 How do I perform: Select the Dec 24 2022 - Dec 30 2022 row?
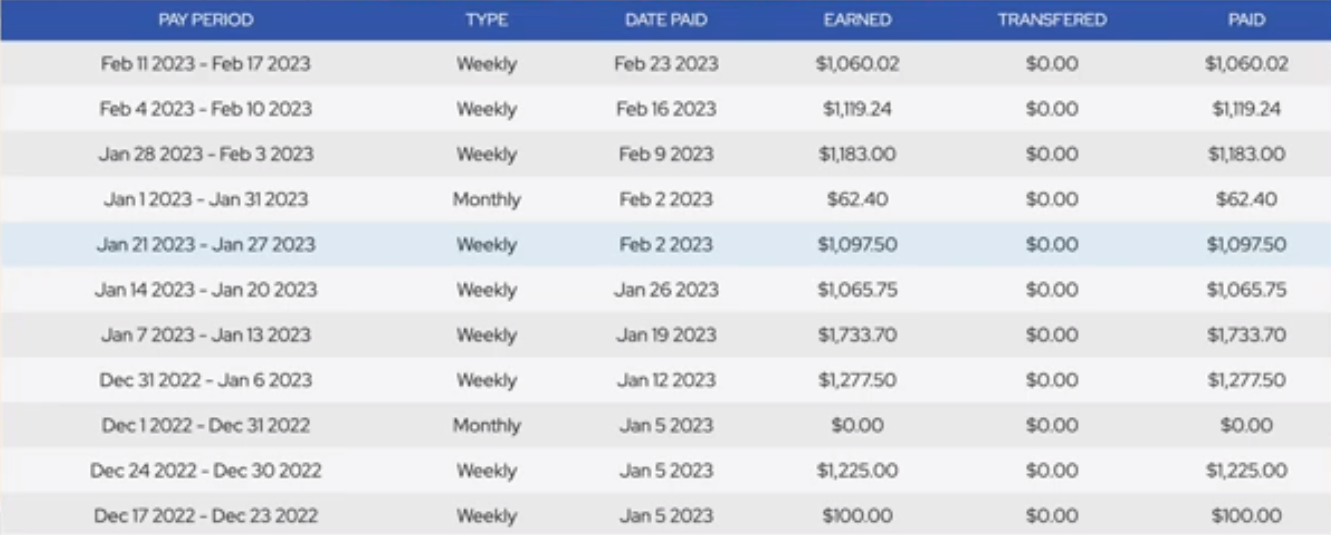point(665,470)
